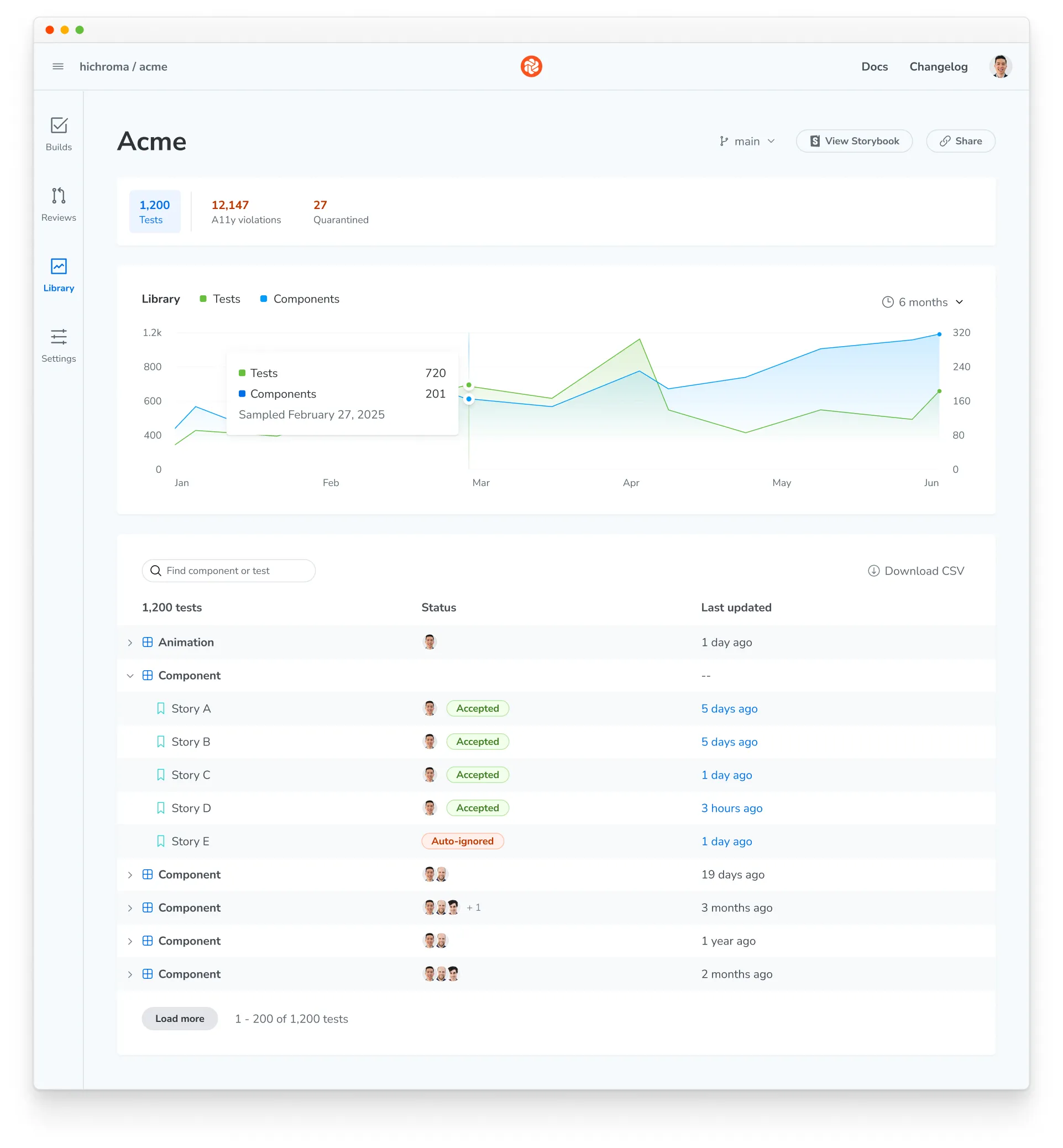The width and height of the screenshot is (1063, 1148).
Task: Click the '+ 1' extra reviewers label
Action: coord(473,907)
